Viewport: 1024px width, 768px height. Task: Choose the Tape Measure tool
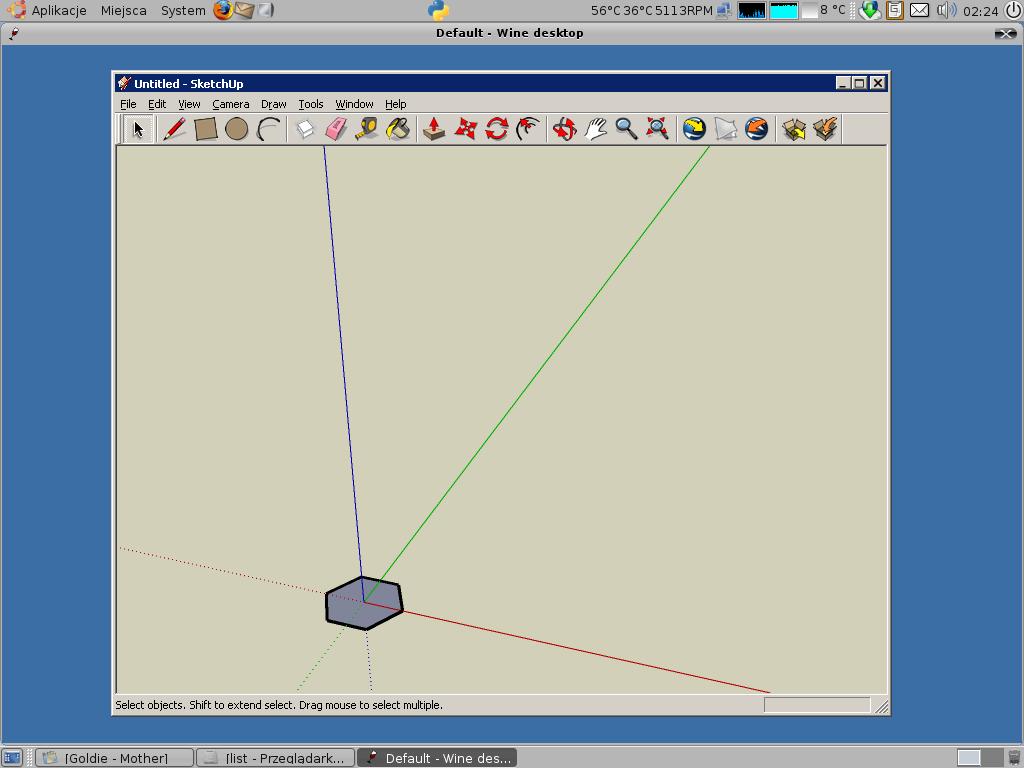tap(367, 129)
